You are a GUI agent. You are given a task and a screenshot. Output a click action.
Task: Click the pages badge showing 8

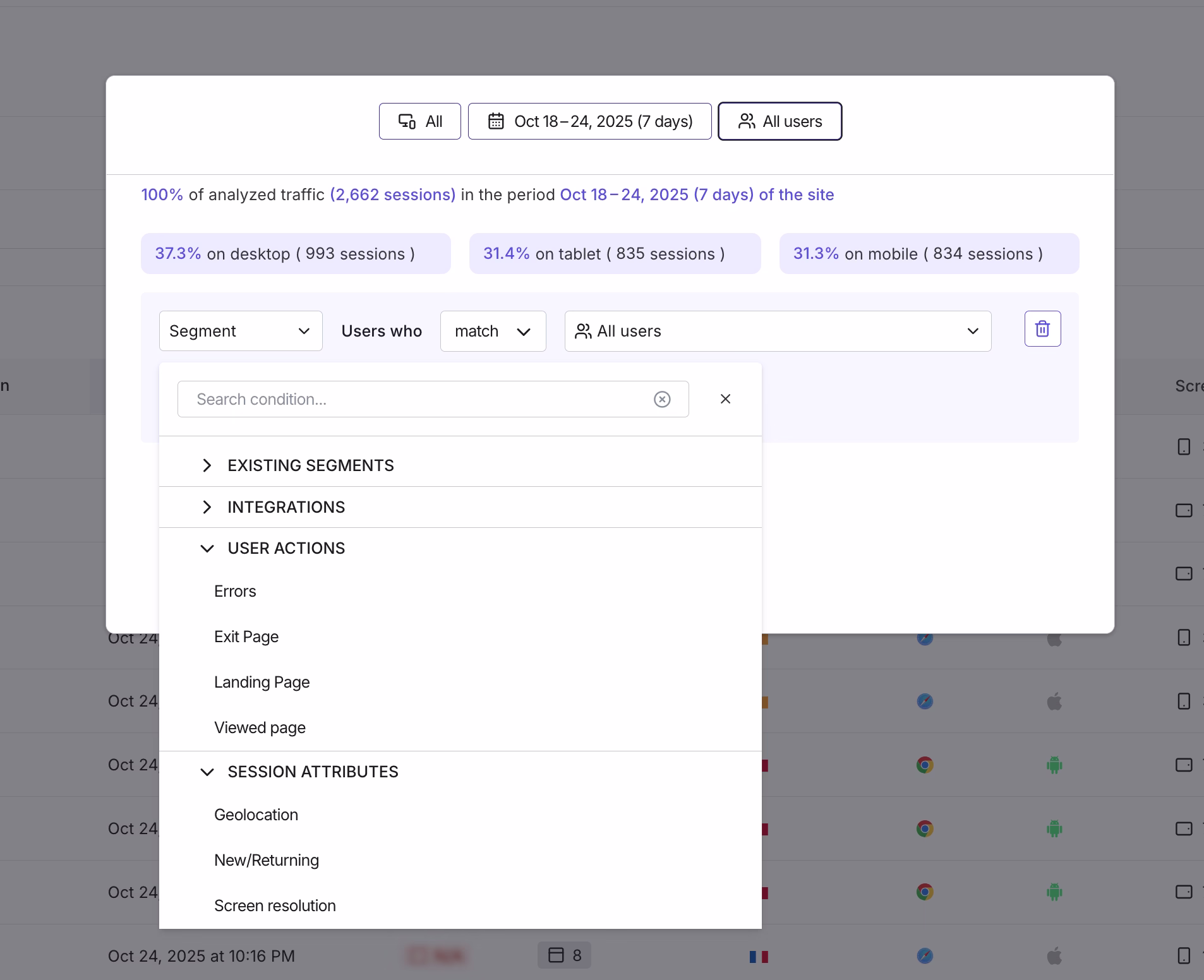564,955
